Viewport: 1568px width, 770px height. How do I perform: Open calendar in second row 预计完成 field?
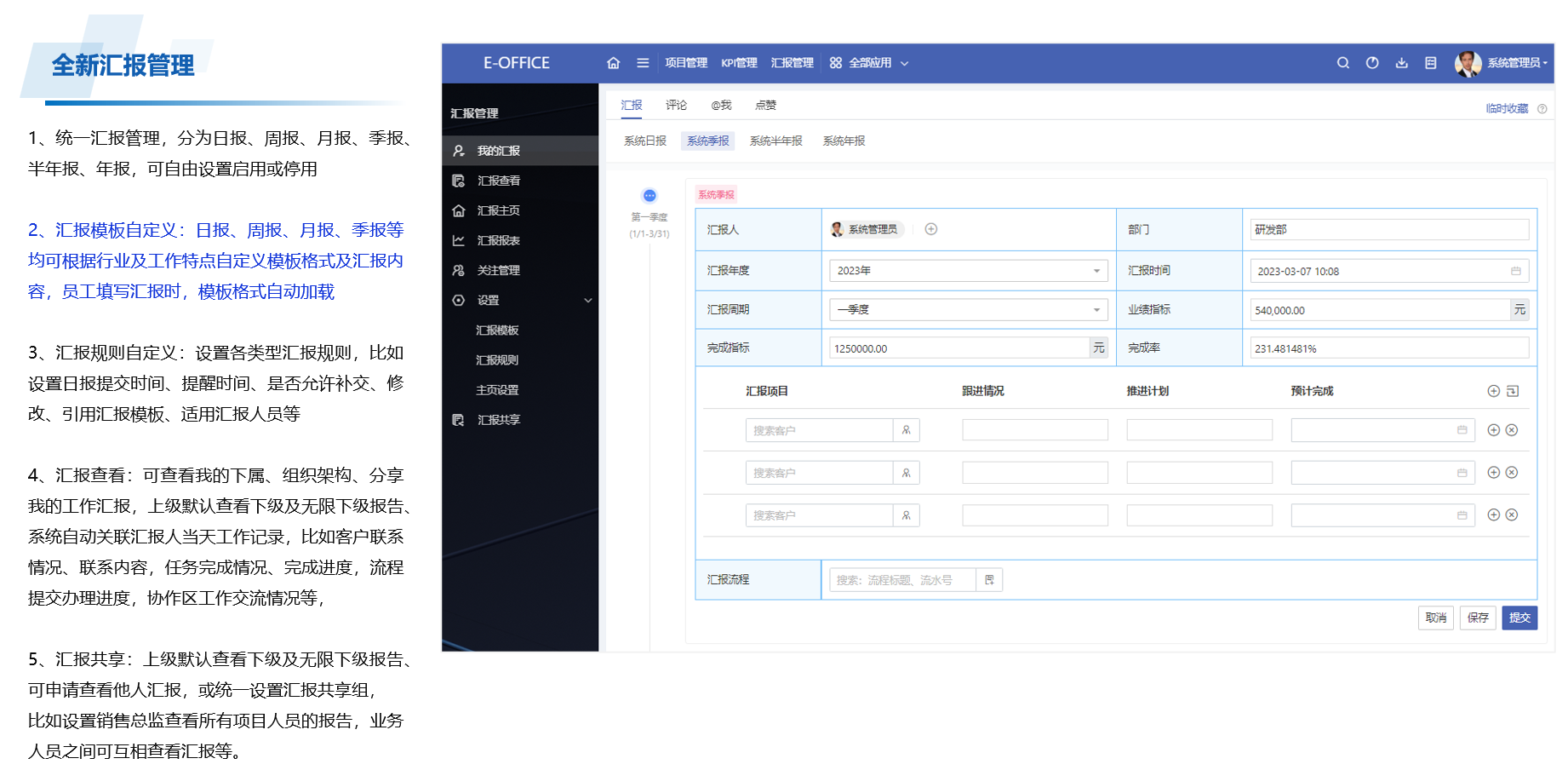click(x=1462, y=473)
